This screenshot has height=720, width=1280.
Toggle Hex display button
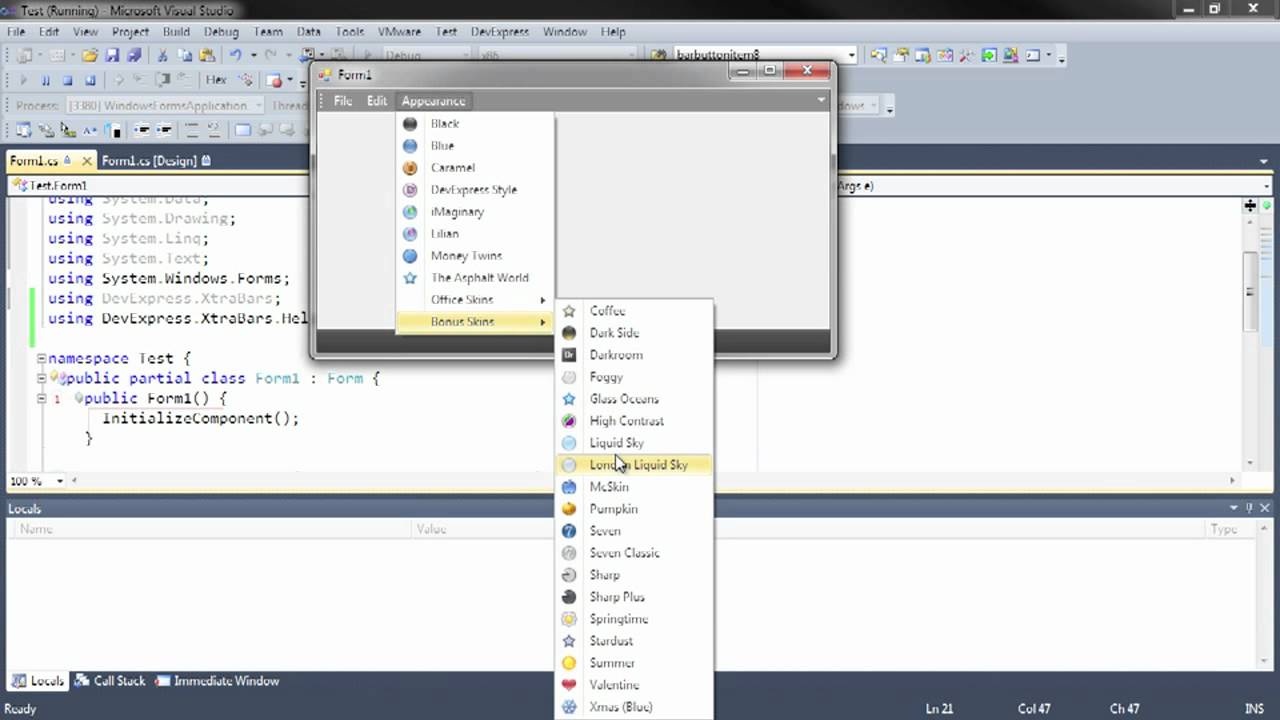(x=216, y=80)
